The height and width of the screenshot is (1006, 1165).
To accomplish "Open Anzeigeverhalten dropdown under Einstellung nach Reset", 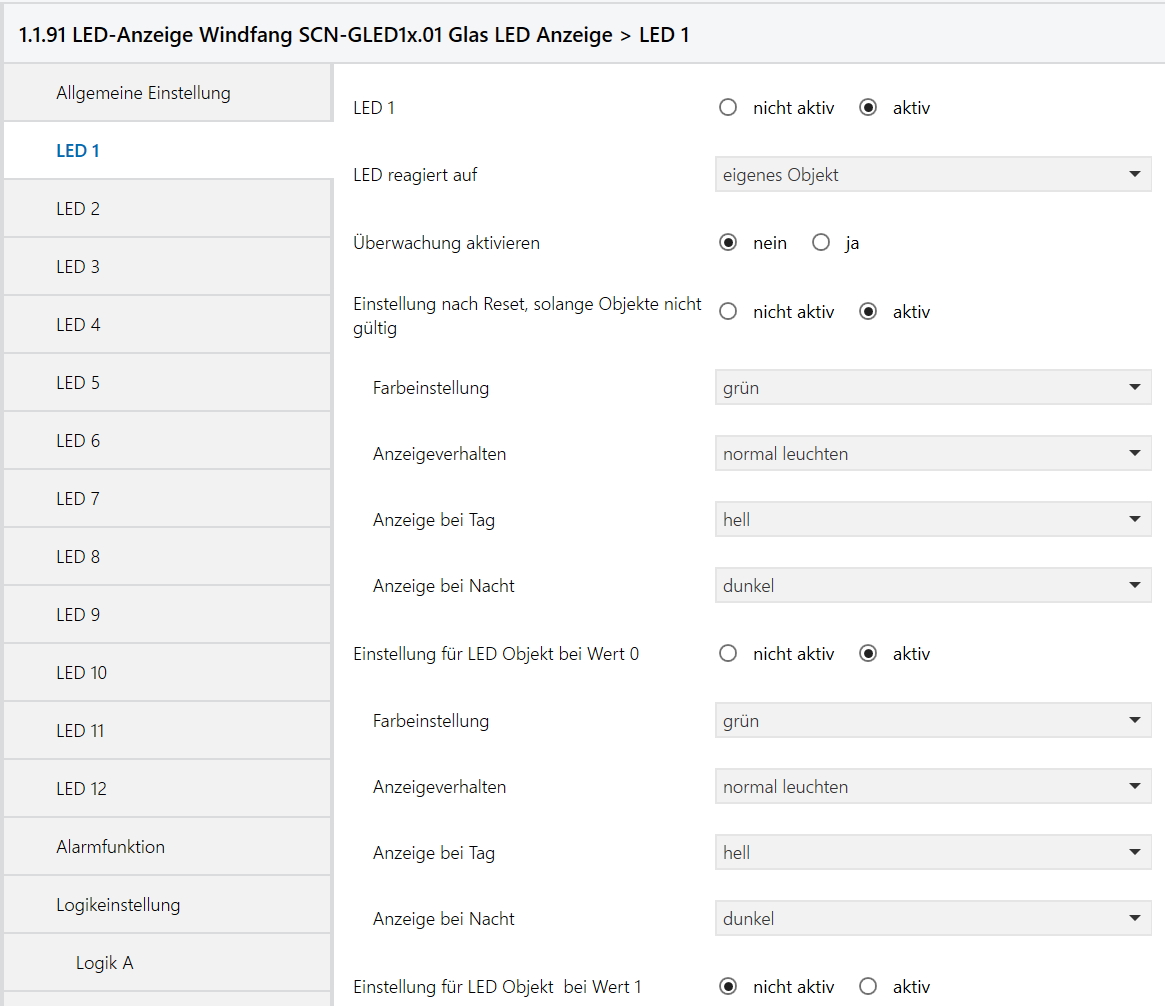I will pos(933,454).
